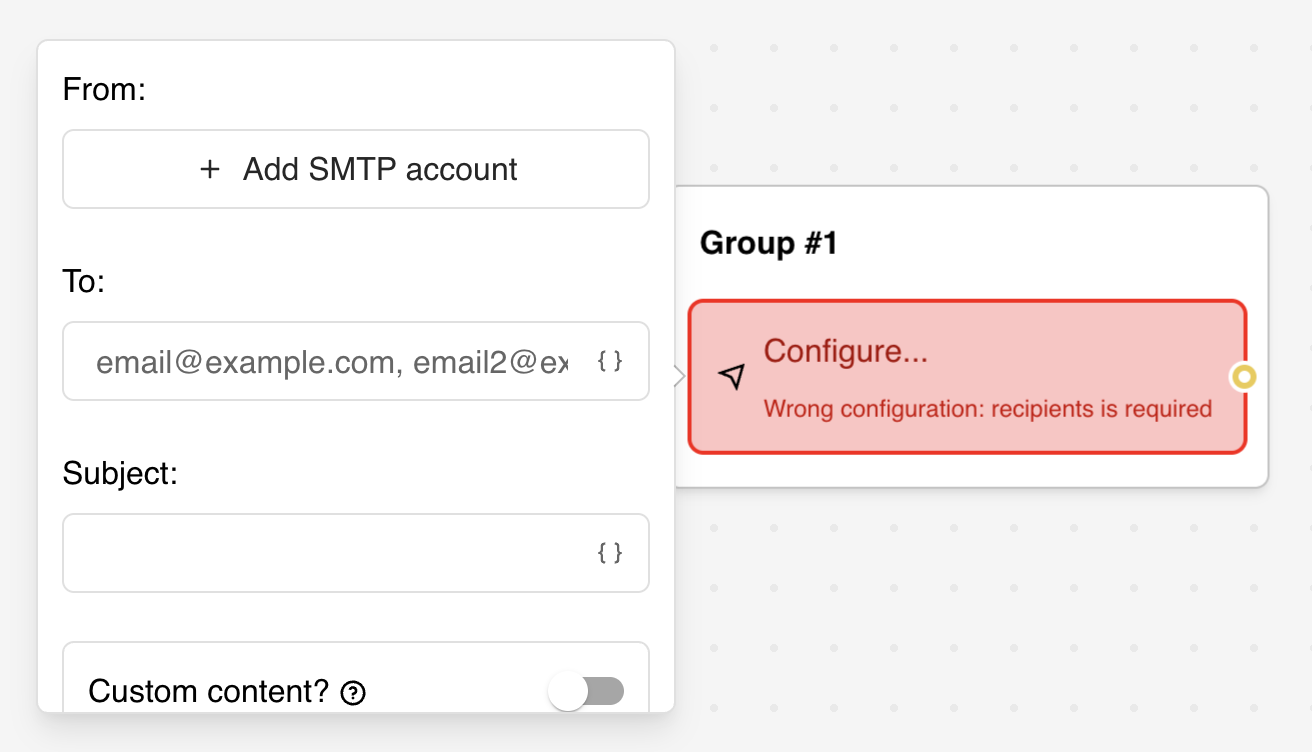Focus the To recipients input
Screen dimensions: 1312x752
click(320, 362)
